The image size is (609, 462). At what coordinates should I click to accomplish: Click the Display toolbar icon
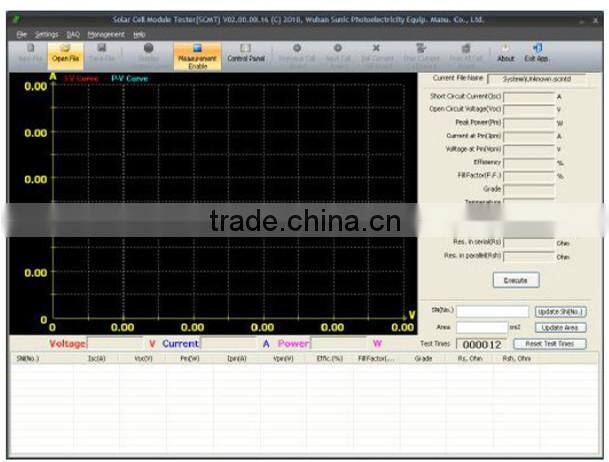pyautogui.click(x=148, y=52)
